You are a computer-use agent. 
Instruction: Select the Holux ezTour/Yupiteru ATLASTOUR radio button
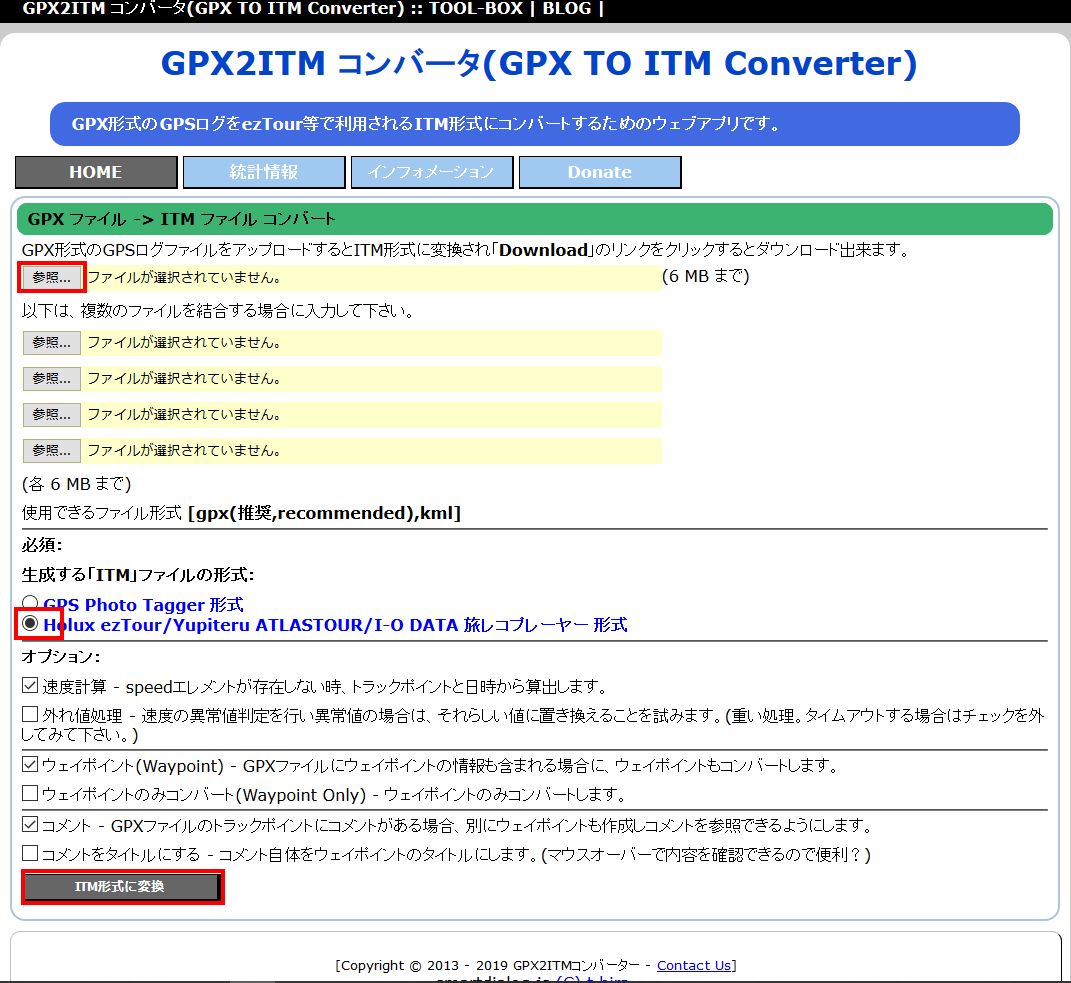pyautogui.click(x=29, y=624)
